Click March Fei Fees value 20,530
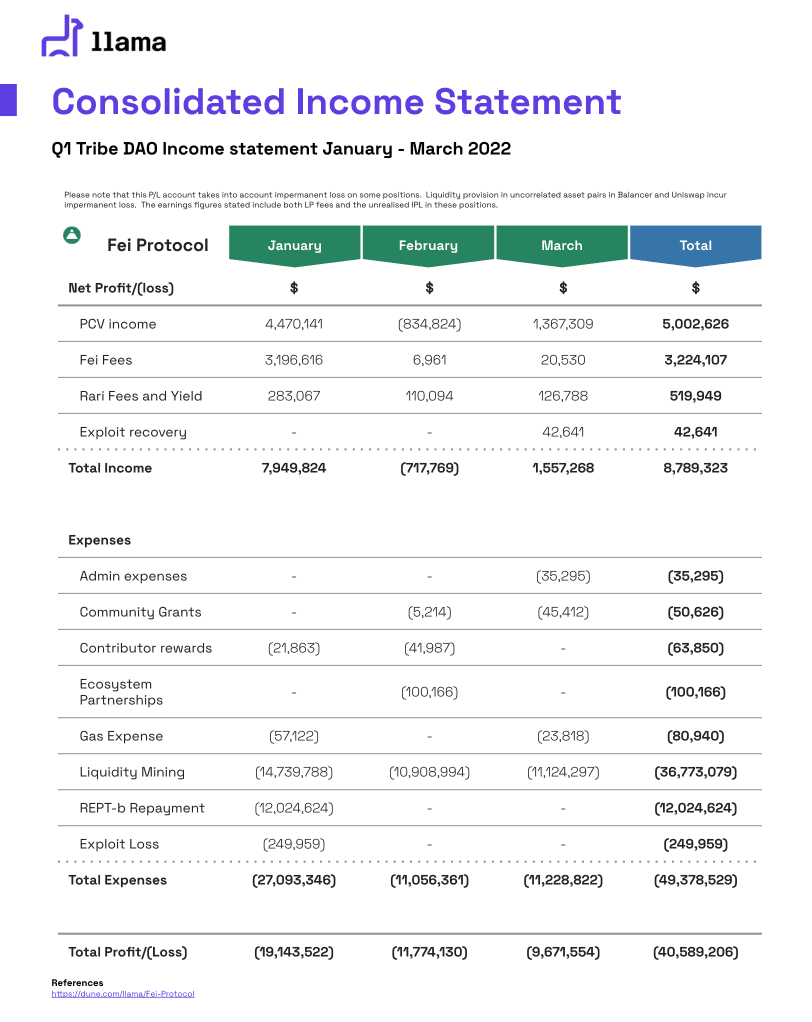This screenshot has height=1022, width=812. pyautogui.click(x=563, y=360)
